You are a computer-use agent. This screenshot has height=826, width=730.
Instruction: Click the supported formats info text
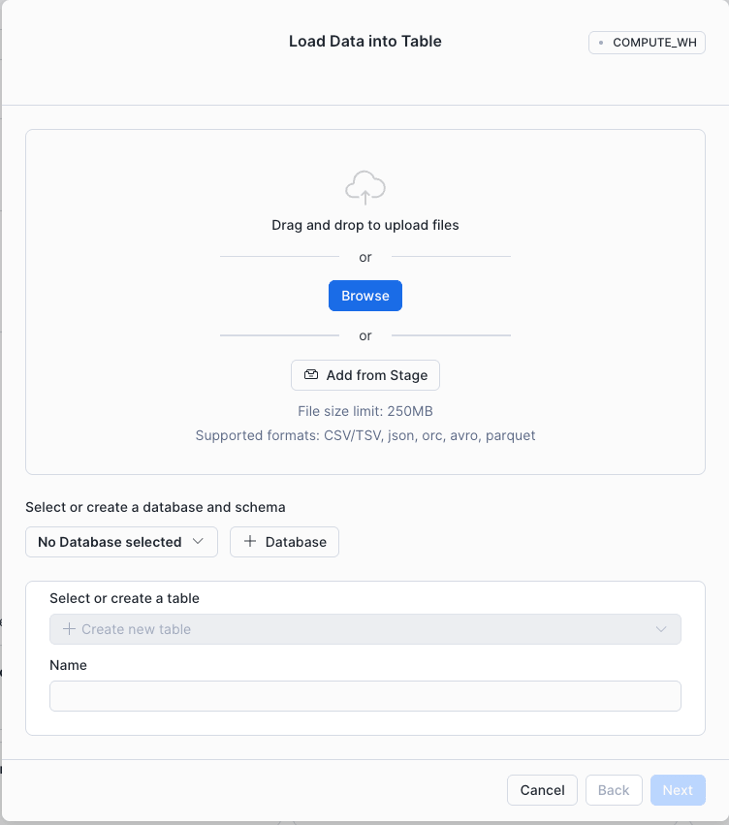click(x=365, y=435)
